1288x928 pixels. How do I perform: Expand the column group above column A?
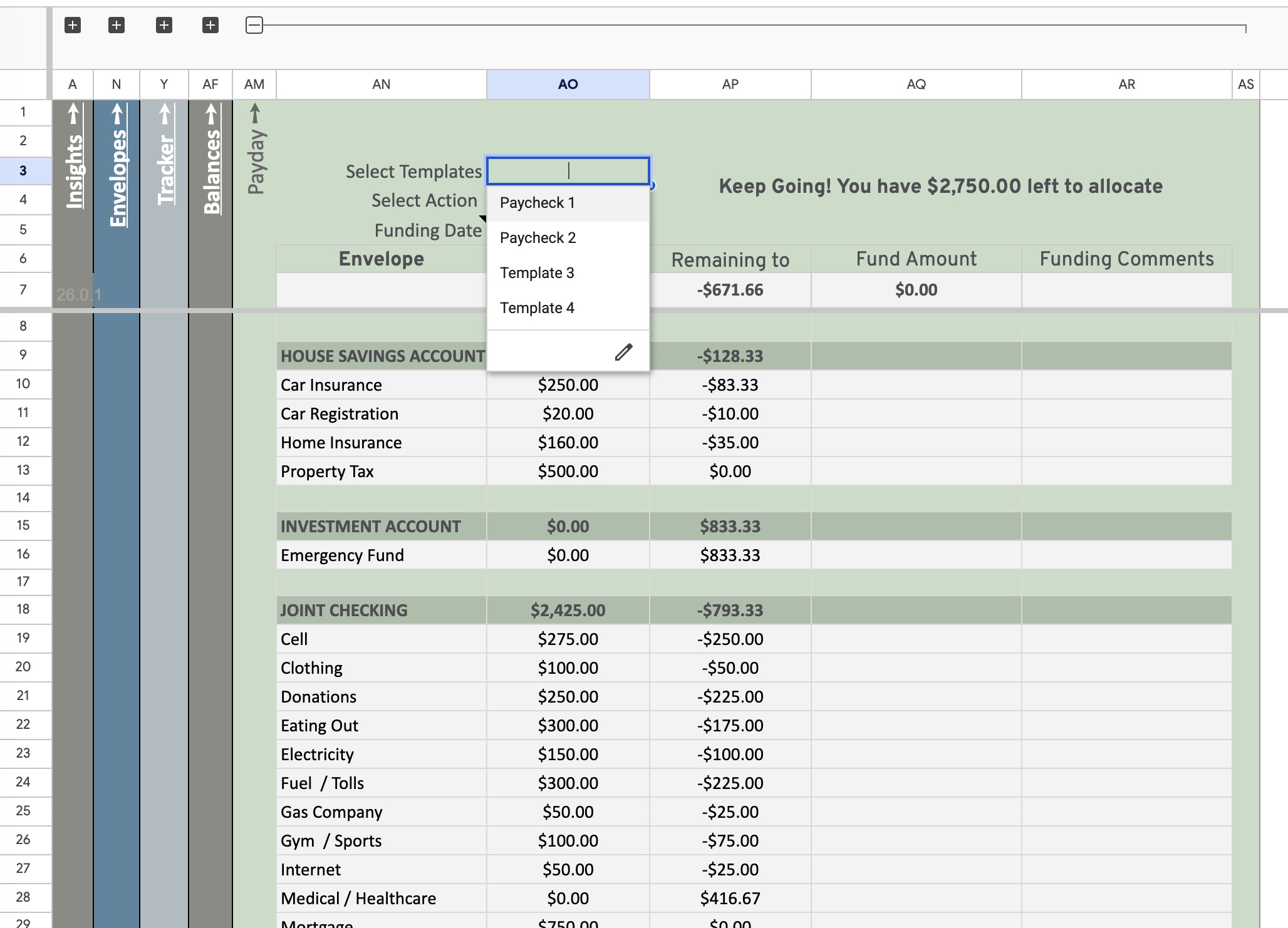point(73,25)
